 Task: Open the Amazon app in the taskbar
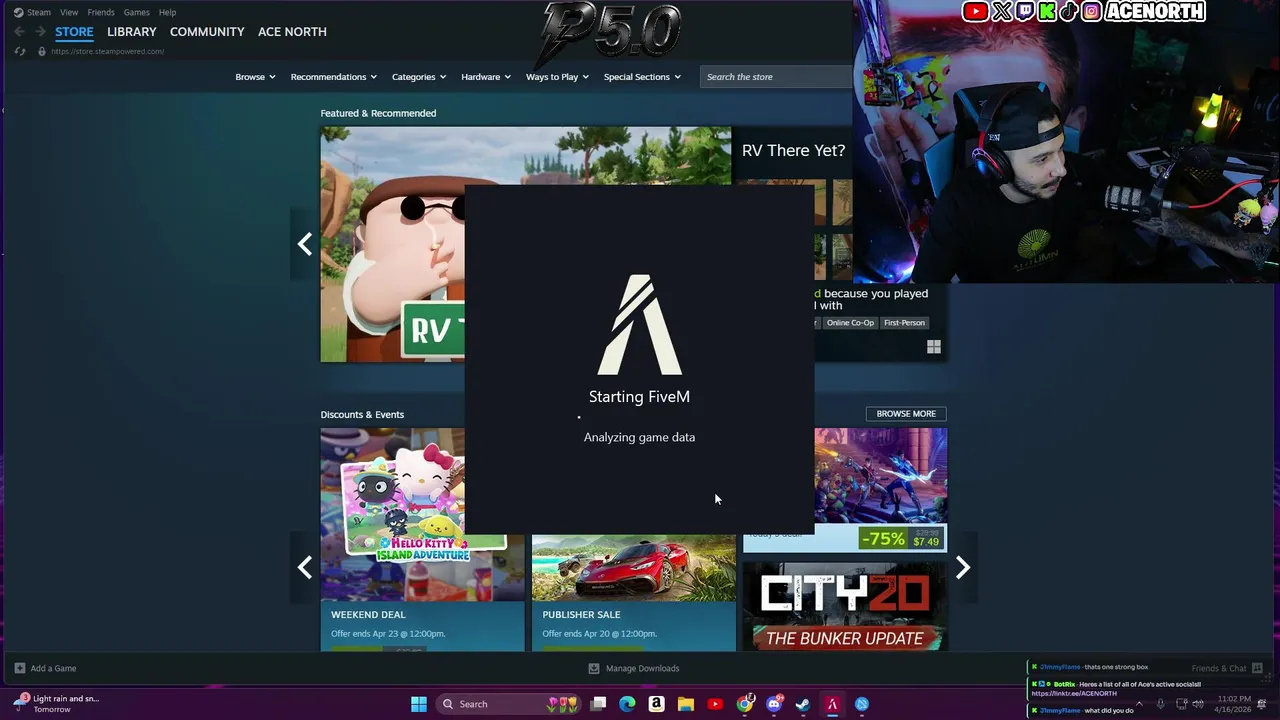[x=656, y=704]
